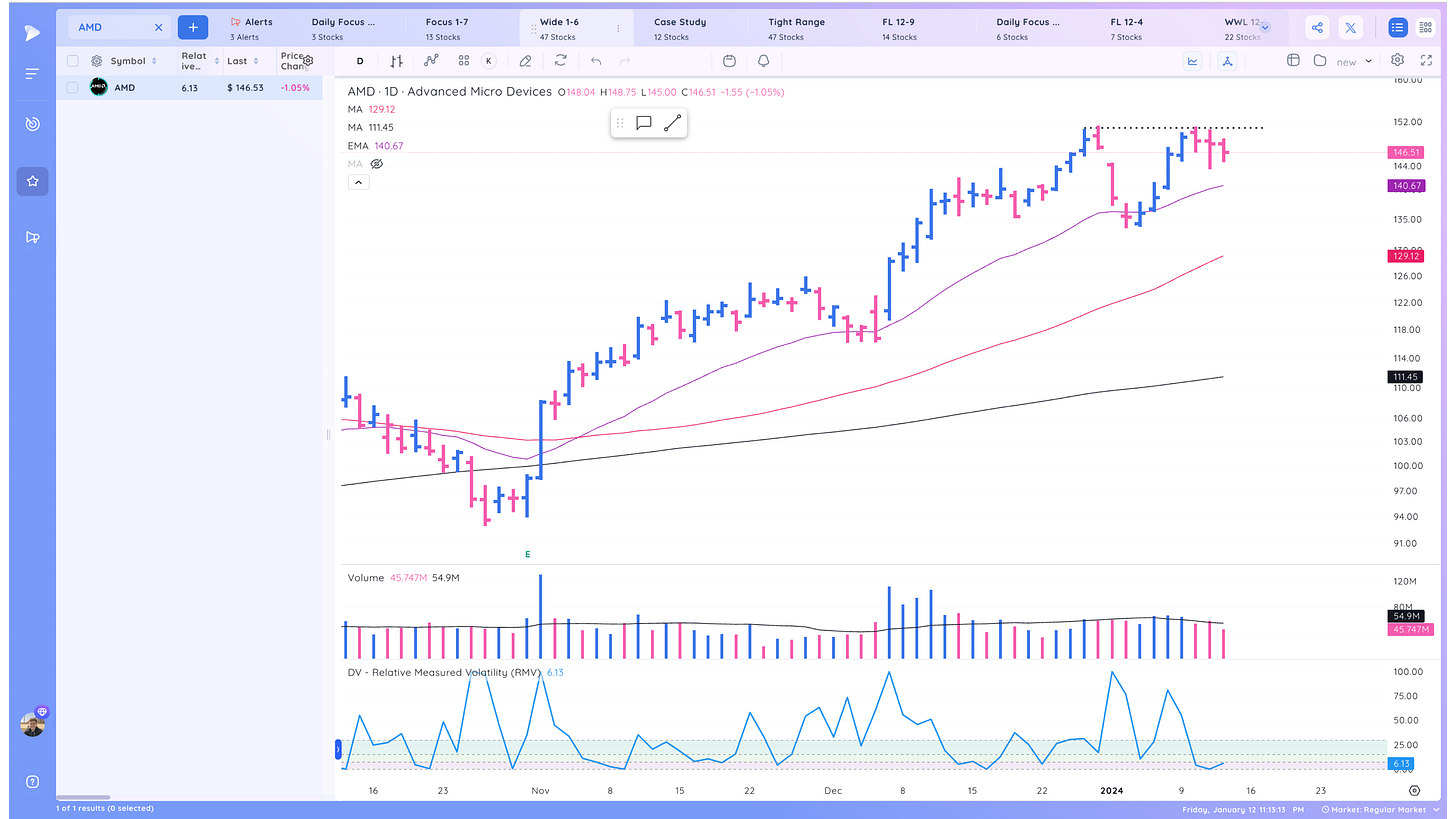Expand the watchlist tabs overflow chevron
The width and height of the screenshot is (1456, 819).
click(x=1265, y=28)
